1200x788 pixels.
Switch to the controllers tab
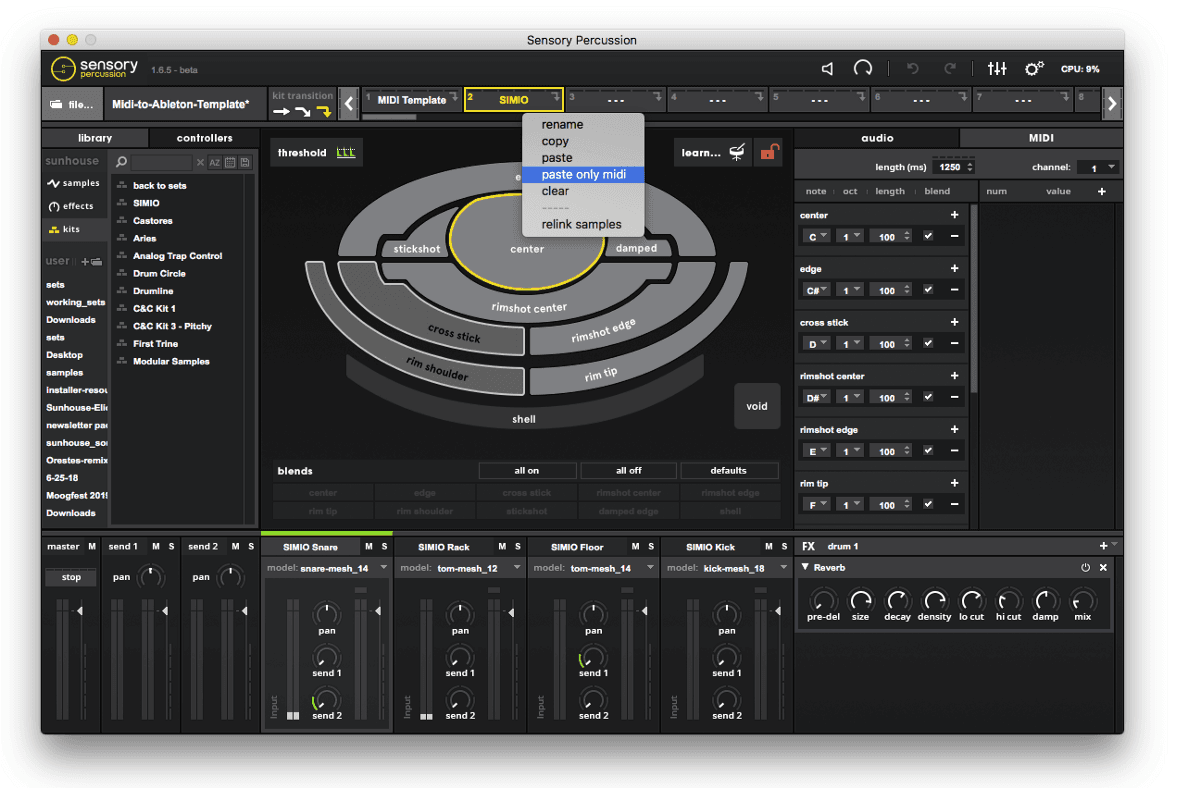(203, 137)
